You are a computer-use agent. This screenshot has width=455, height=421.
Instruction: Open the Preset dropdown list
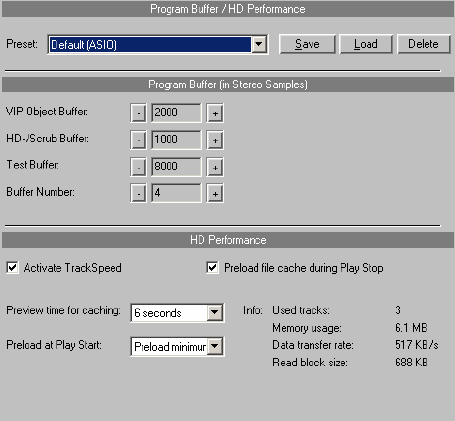[259, 44]
